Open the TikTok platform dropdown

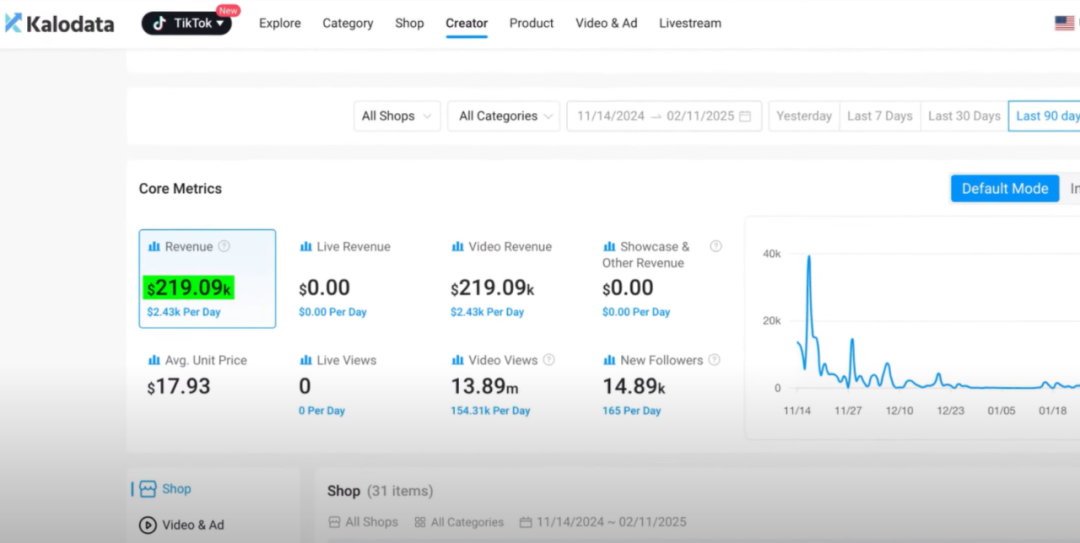[x=187, y=23]
